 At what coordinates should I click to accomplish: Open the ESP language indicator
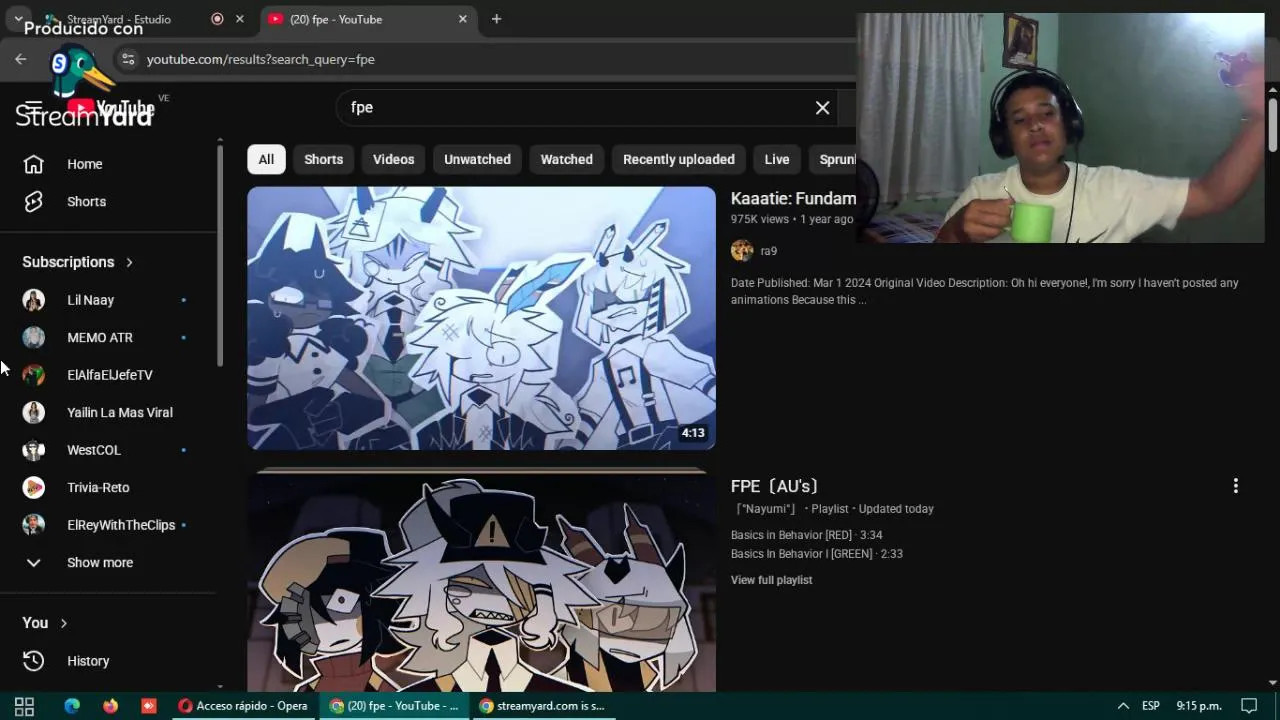pos(1151,706)
